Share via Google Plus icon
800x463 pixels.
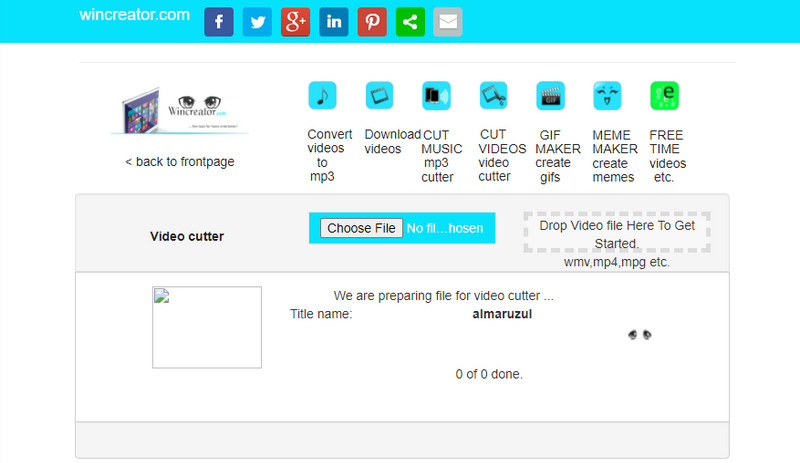(295, 22)
